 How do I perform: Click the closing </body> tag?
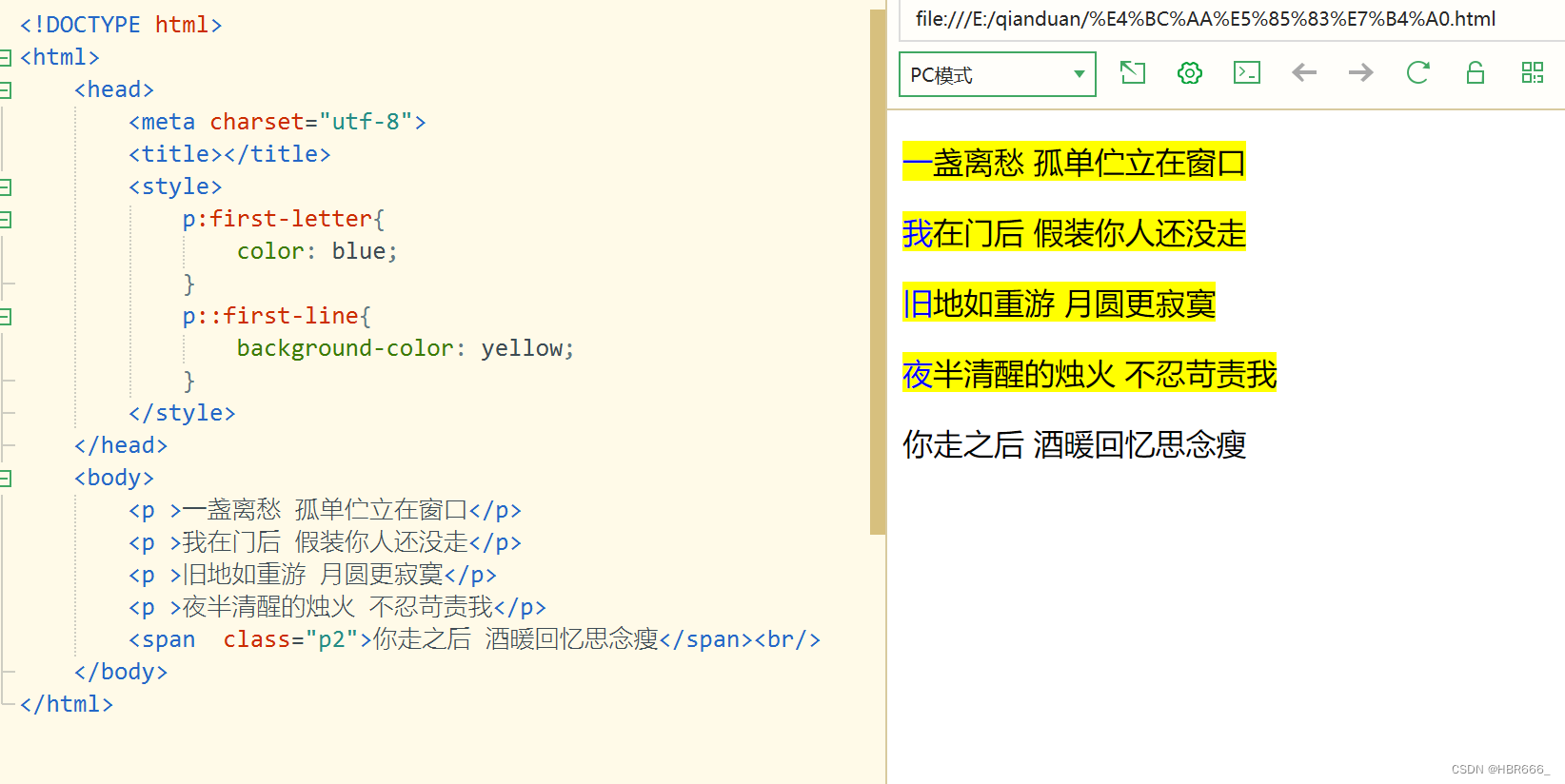pos(121,672)
